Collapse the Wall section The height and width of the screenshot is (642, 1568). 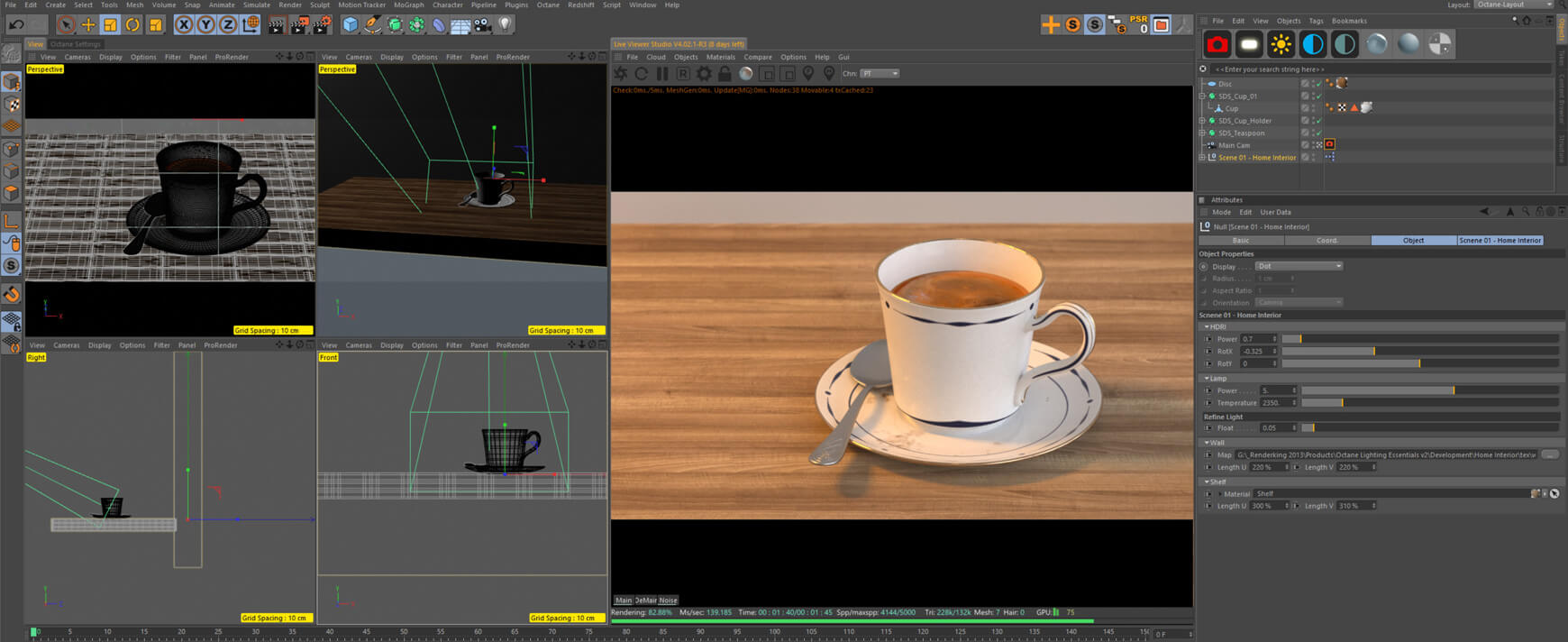point(1208,443)
